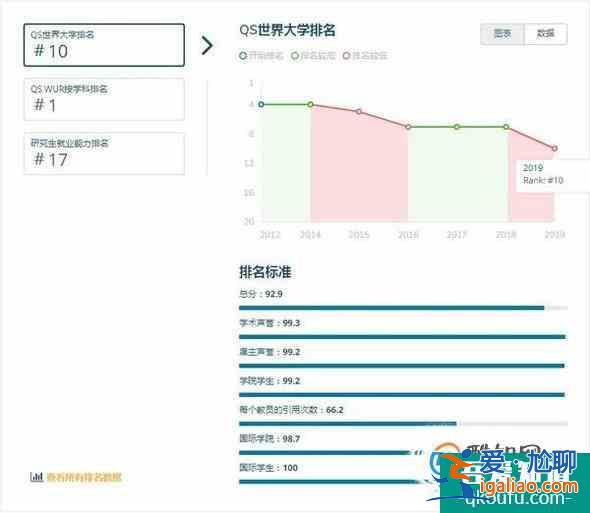Click the right chevron arrow beside ranking cards
This screenshot has height=513, width=590.
207,46
